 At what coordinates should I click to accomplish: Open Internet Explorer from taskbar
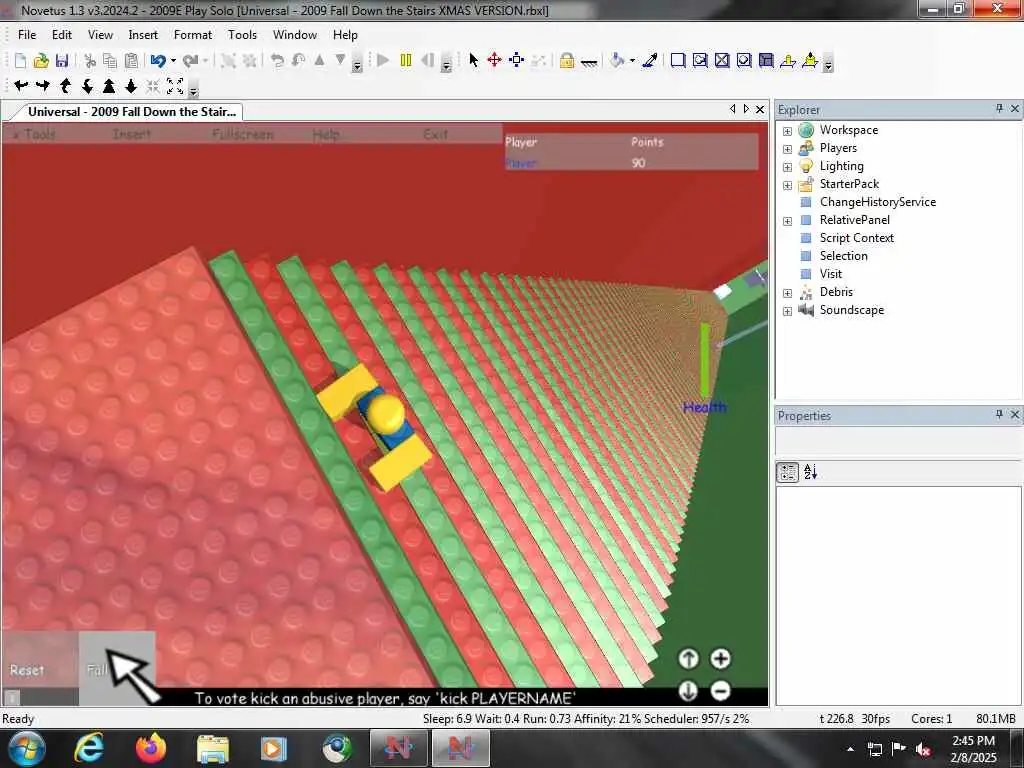pos(89,748)
